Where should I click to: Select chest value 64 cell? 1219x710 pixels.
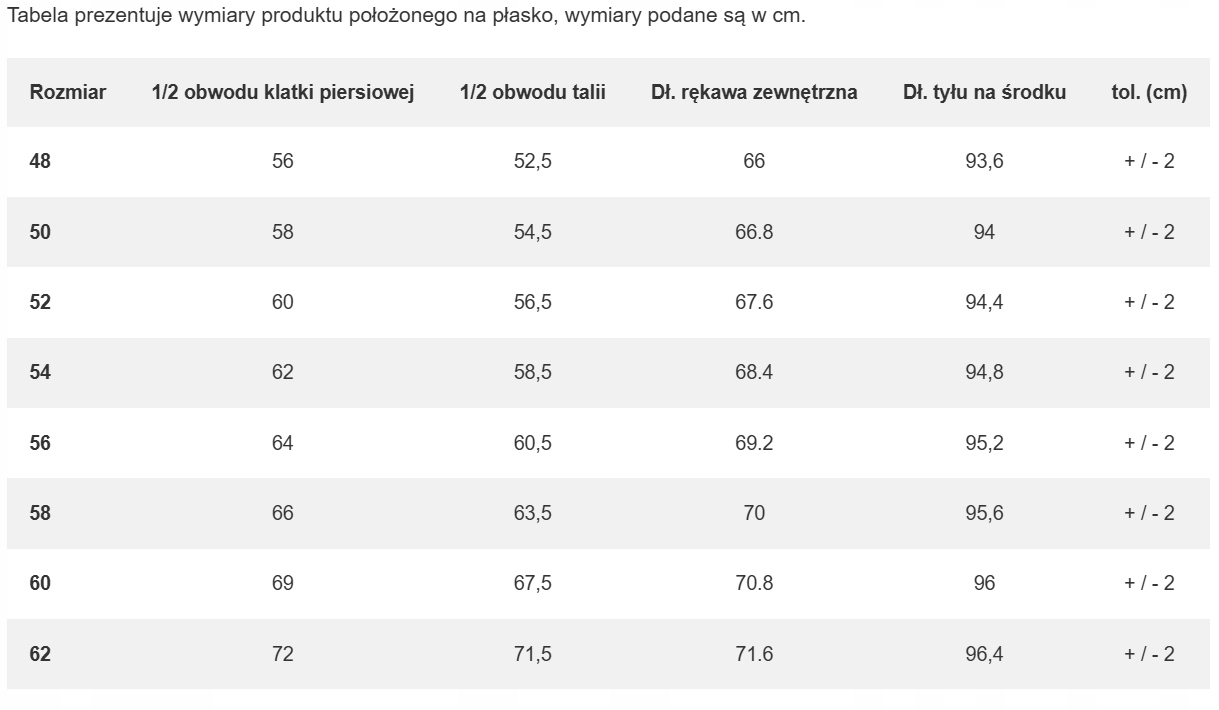[x=283, y=443]
